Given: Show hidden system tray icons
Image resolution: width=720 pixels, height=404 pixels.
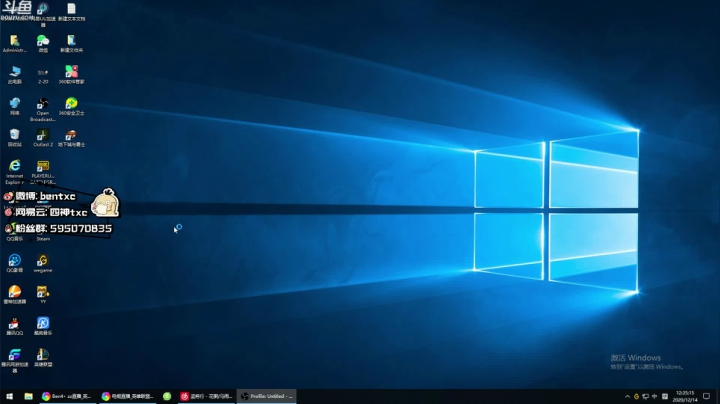Looking at the screenshot, I should [627, 396].
